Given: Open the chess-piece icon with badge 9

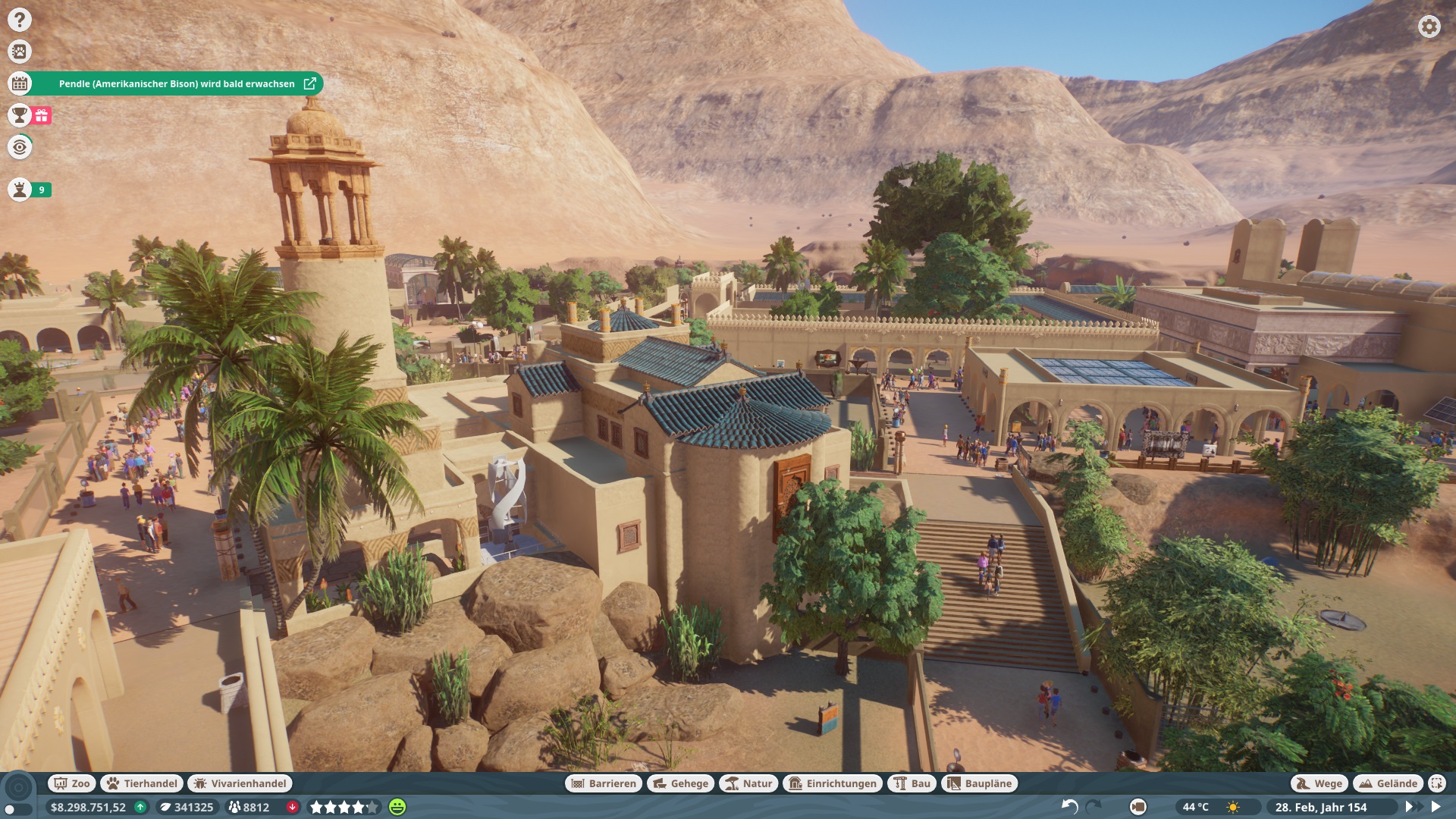Looking at the screenshot, I should coord(20,190).
